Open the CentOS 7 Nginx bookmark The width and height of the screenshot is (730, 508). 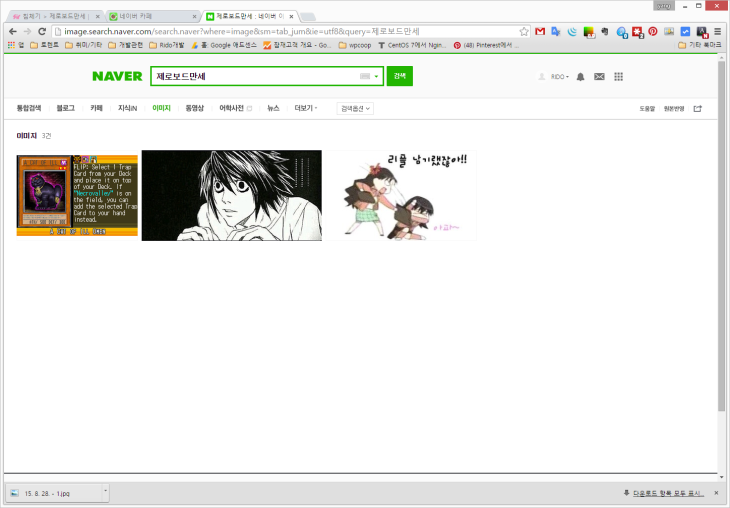412,45
